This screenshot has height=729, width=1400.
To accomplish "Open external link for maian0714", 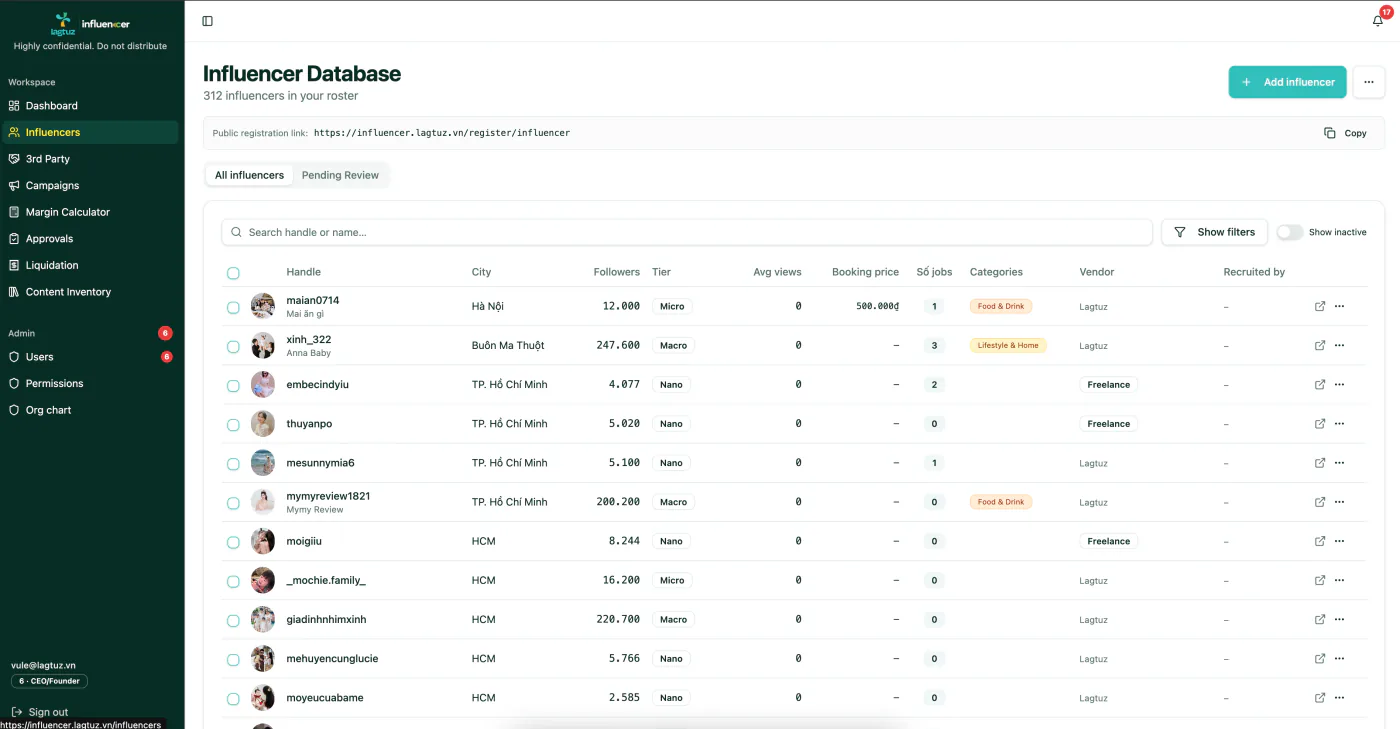I will click(x=1320, y=306).
